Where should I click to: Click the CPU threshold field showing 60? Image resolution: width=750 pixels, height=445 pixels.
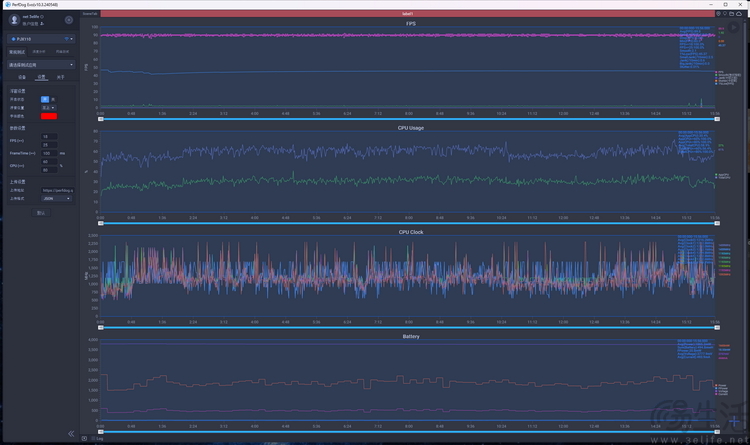tap(49, 162)
